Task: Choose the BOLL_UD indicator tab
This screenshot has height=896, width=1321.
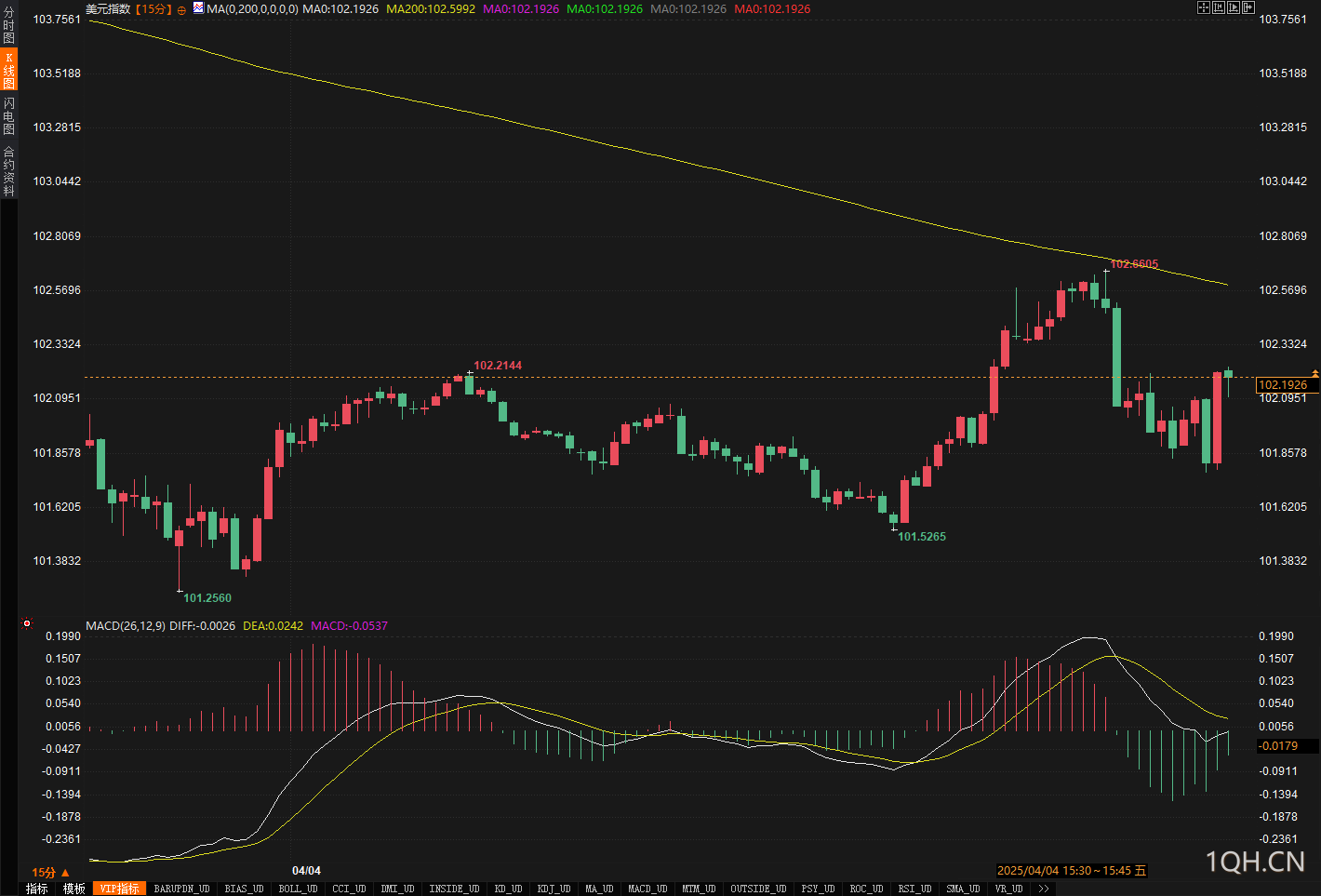Action: (x=298, y=889)
